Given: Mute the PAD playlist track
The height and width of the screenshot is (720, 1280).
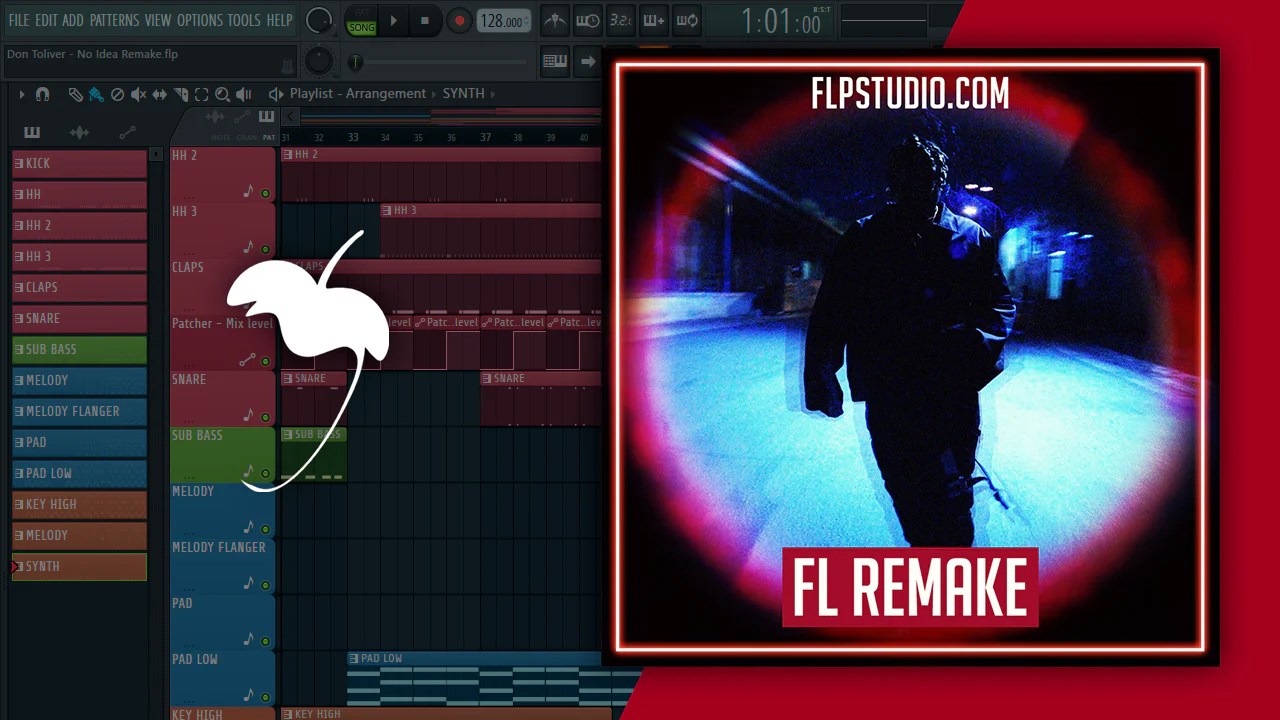Looking at the screenshot, I should 266,641.
